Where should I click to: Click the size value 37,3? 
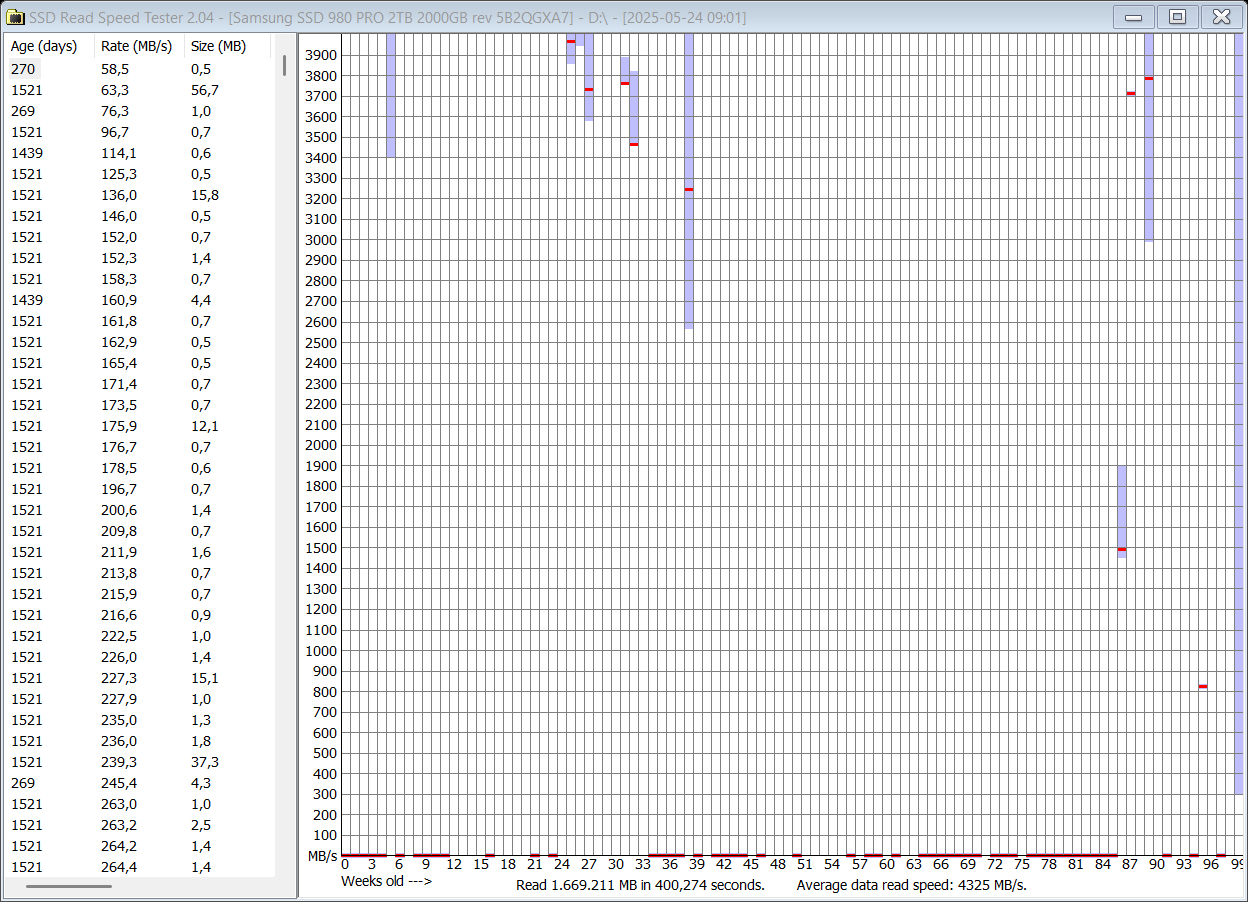pyautogui.click(x=205, y=762)
